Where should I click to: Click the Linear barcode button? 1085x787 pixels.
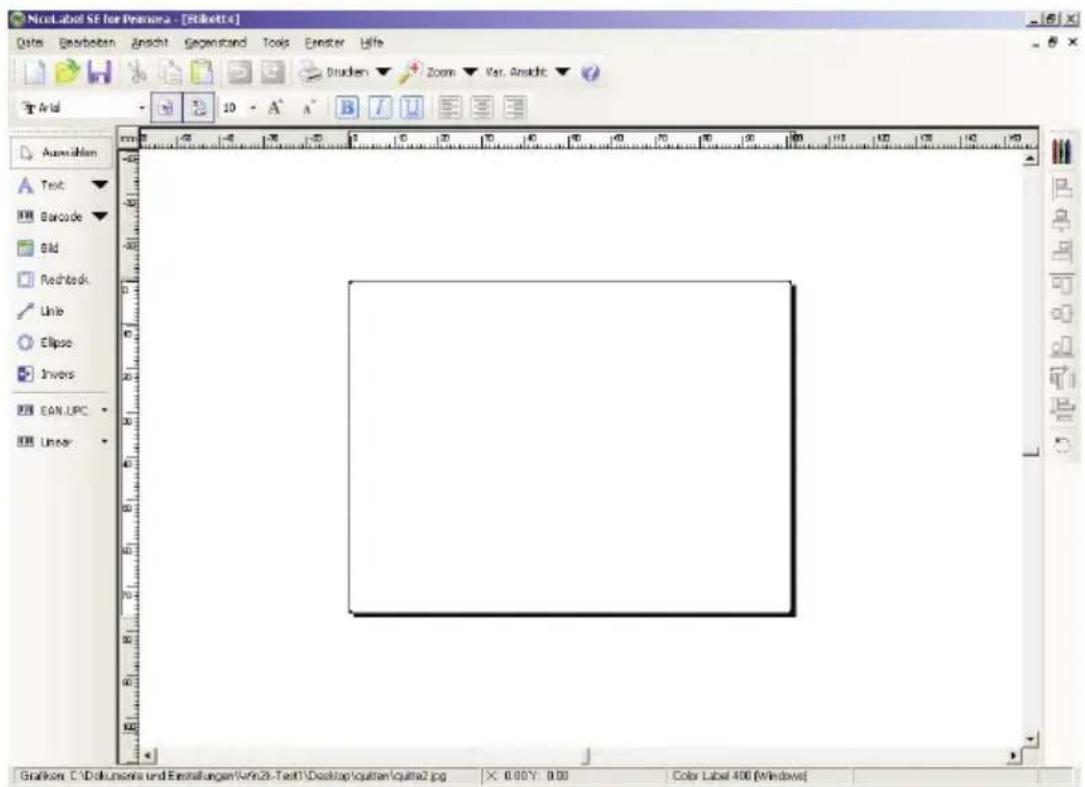tap(45, 442)
